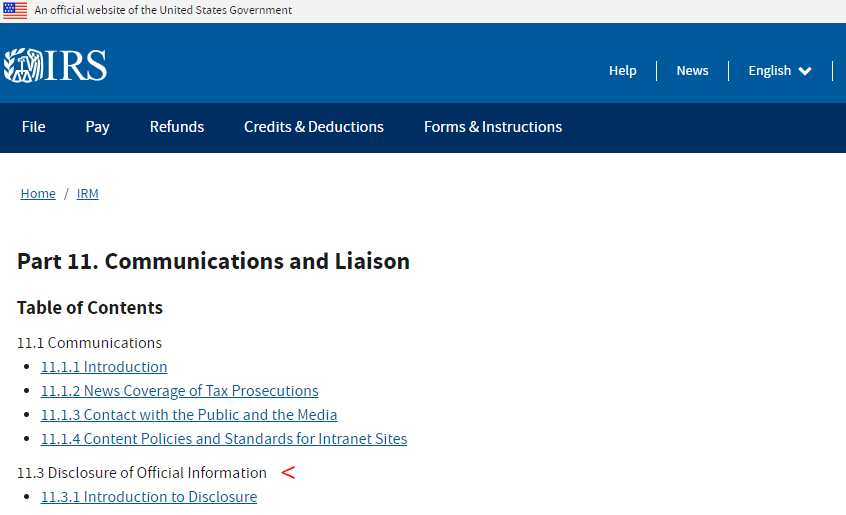Open the Forms & Instructions menu
Viewport: 846px width, 515px height.
[x=493, y=127]
